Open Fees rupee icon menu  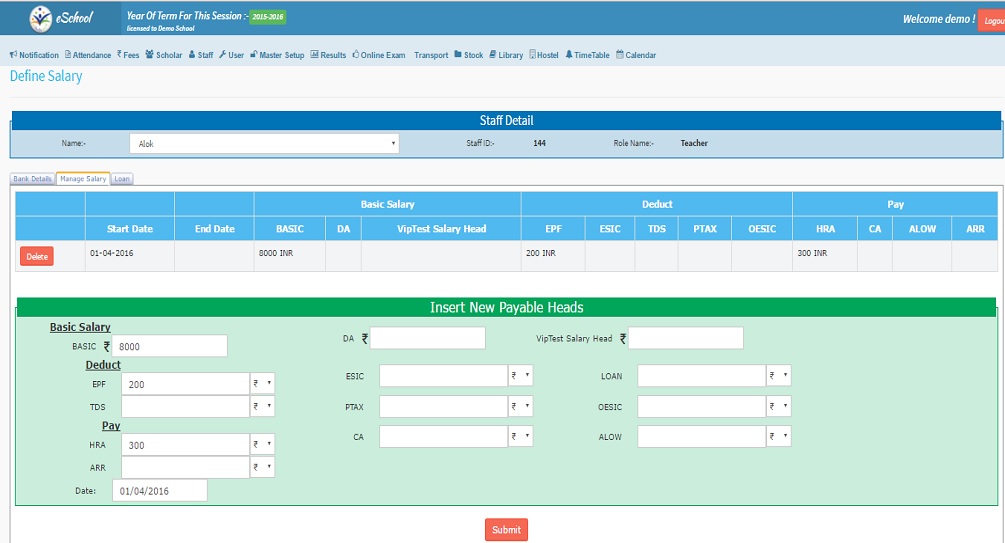[119, 55]
